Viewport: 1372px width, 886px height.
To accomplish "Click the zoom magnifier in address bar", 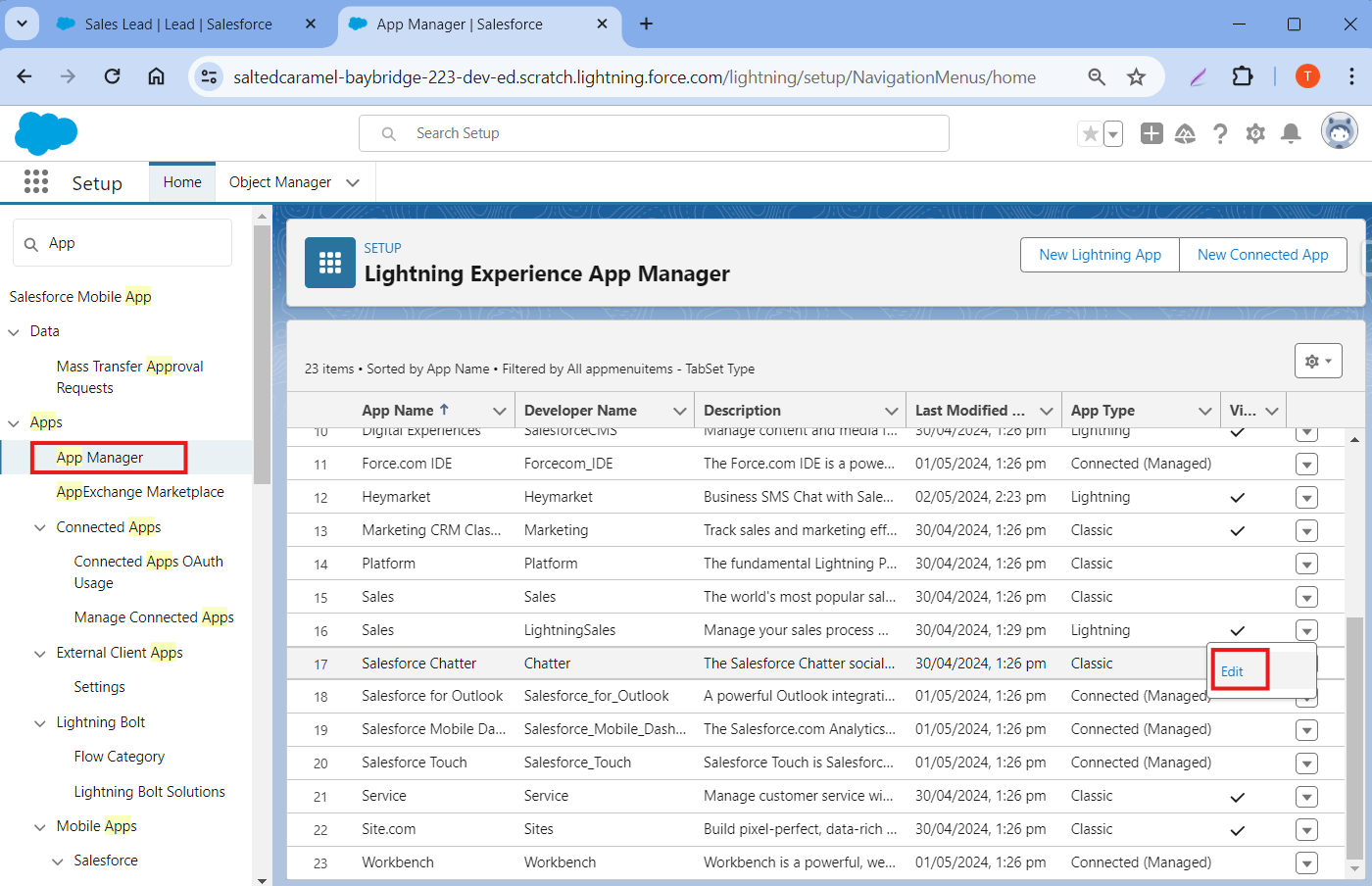I will point(1097,76).
